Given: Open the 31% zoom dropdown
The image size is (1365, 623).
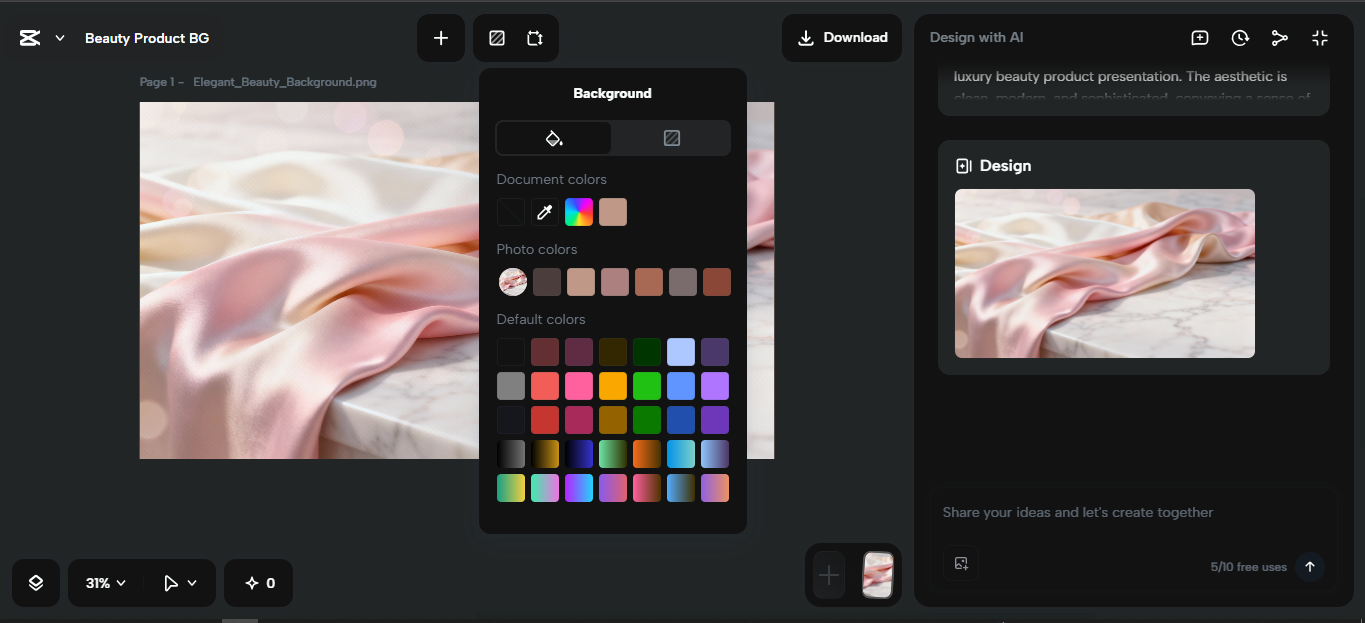Looking at the screenshot, I should tap(104, 582).
